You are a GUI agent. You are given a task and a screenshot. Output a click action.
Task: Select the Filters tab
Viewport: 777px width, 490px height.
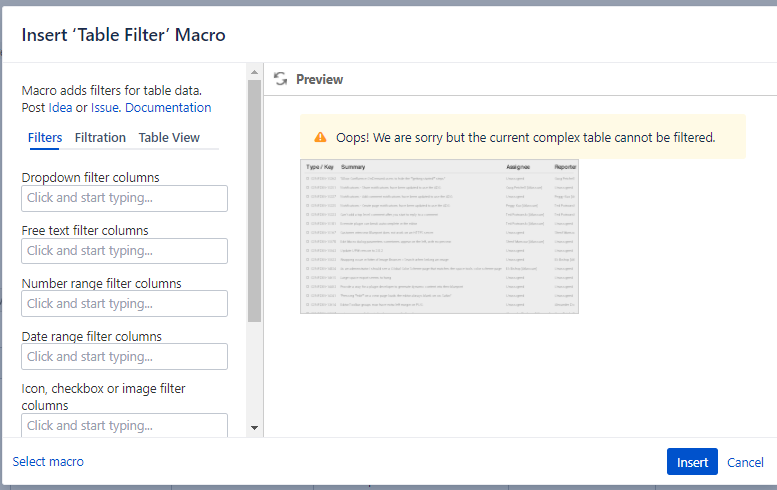tap(45, 138)
